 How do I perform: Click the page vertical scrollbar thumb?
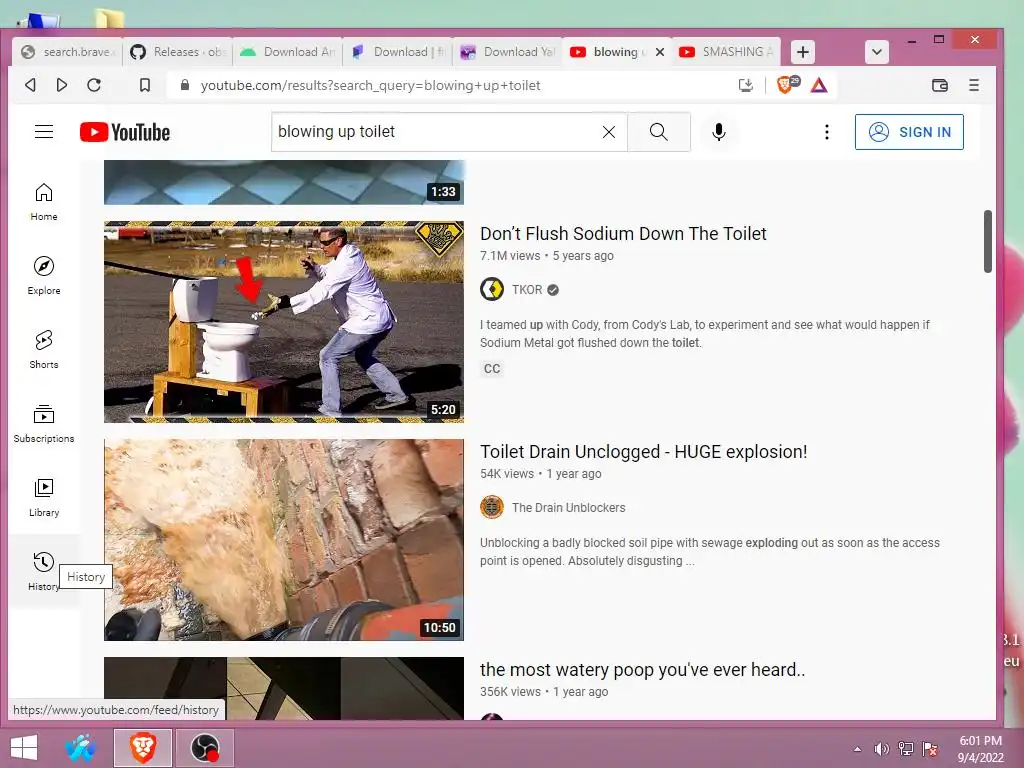(x=987, y=241)
